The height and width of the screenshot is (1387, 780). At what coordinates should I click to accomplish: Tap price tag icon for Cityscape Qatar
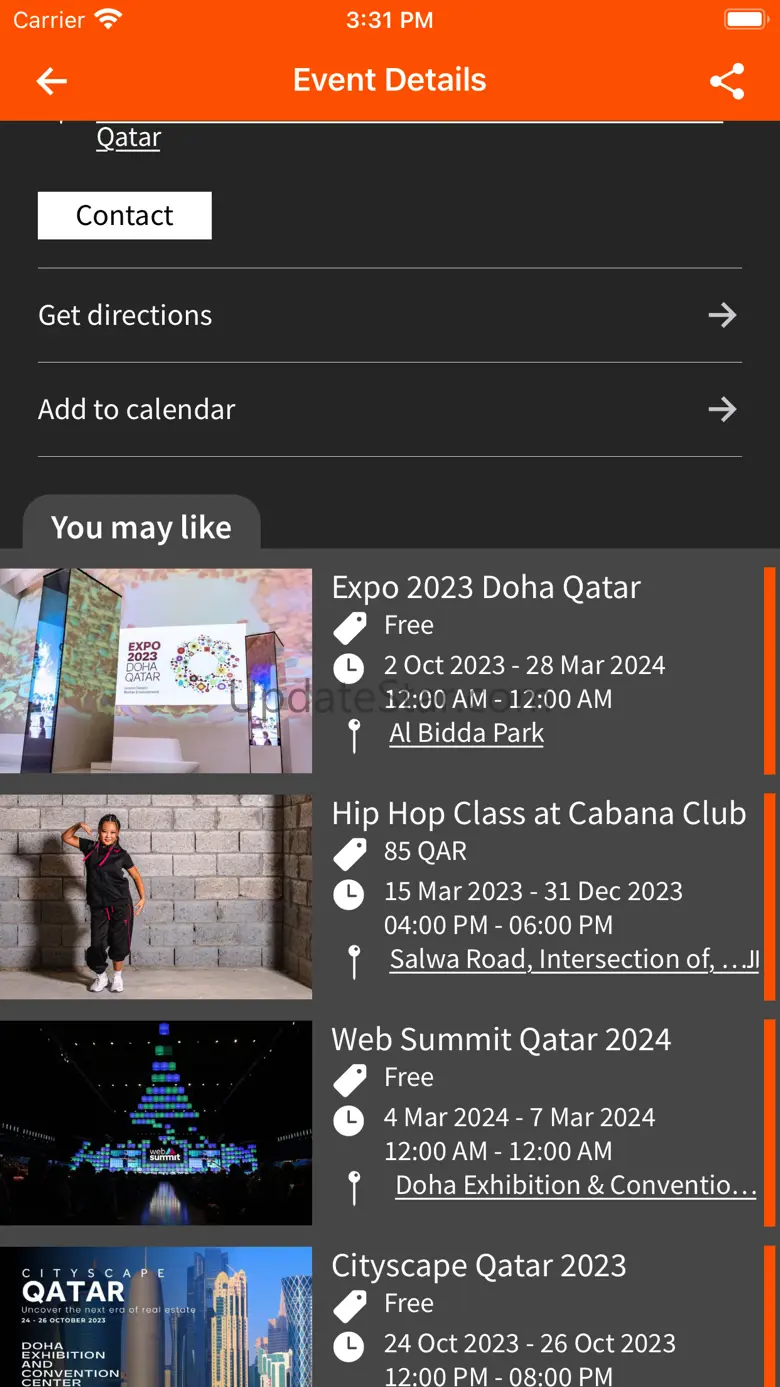(349, 1305)
